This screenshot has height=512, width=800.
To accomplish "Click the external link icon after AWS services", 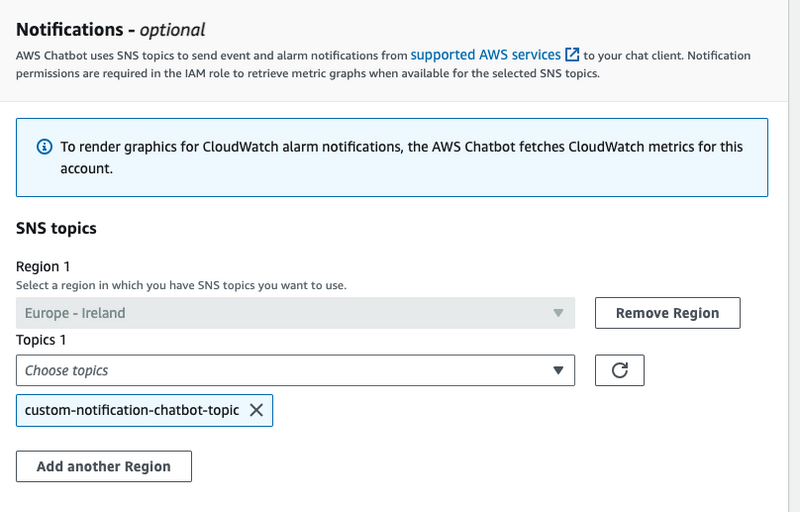I will point(572,55).
